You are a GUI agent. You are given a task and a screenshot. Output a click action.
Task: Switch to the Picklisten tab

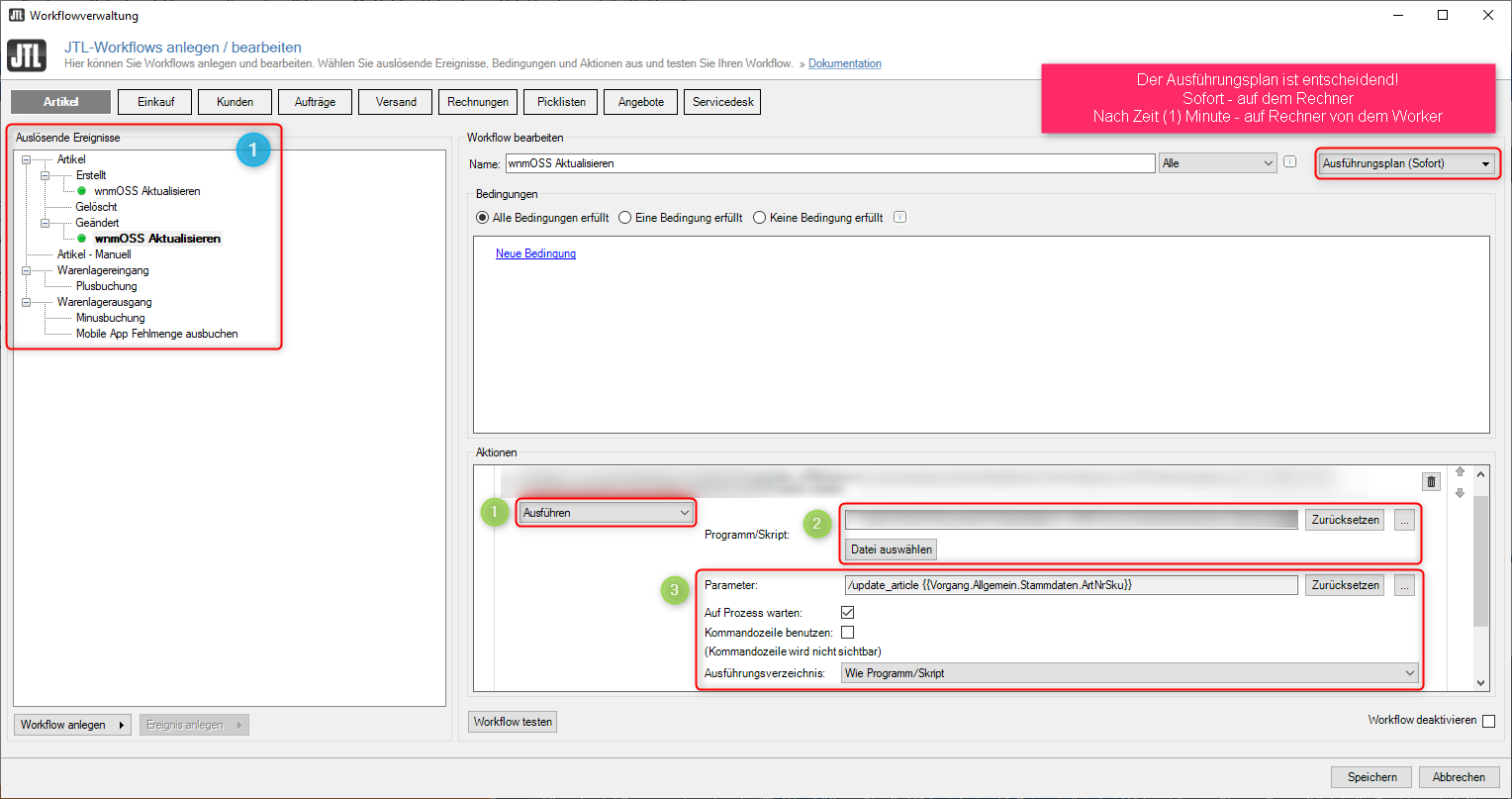[x=561, y=102]
